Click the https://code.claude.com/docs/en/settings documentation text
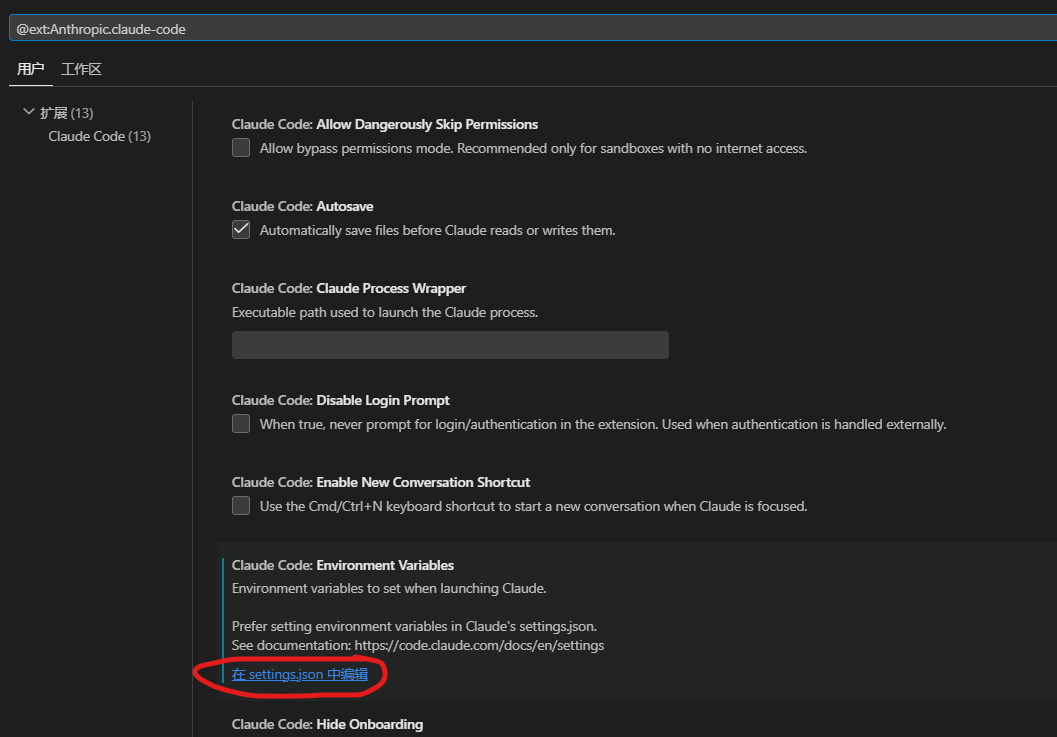Image resolution: width=1057 pixels, height=737 pixels. tap(479, 645)
